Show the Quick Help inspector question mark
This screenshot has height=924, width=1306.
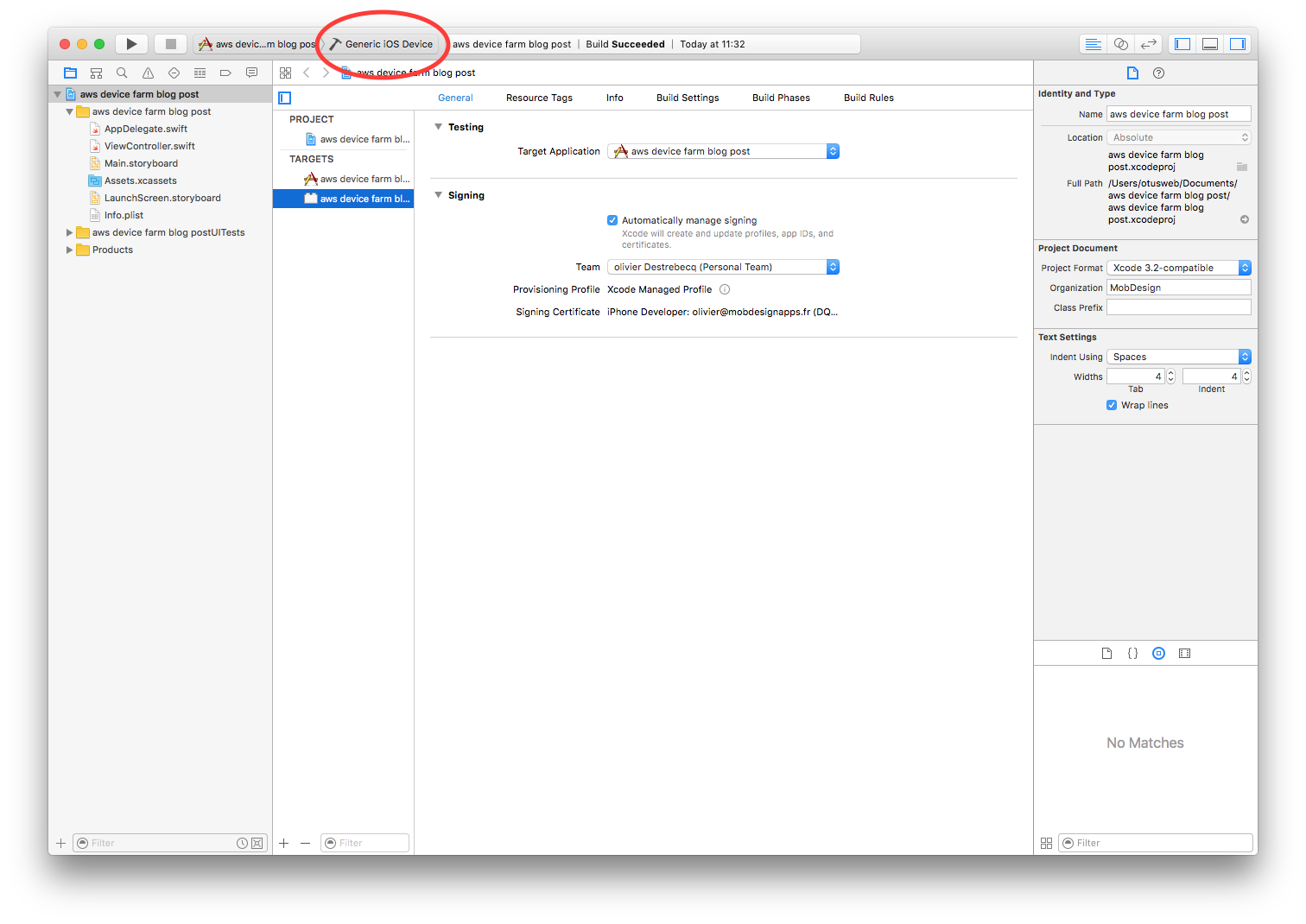pos(1158,73)
